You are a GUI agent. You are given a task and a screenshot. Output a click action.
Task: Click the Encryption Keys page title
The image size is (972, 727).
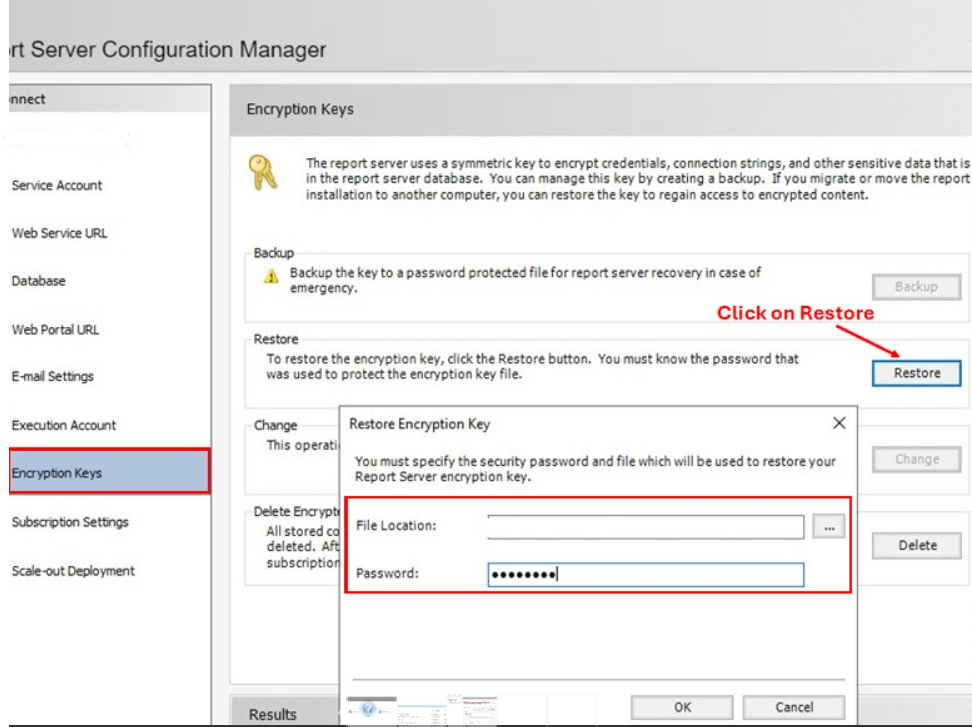[x=300, y=109]
